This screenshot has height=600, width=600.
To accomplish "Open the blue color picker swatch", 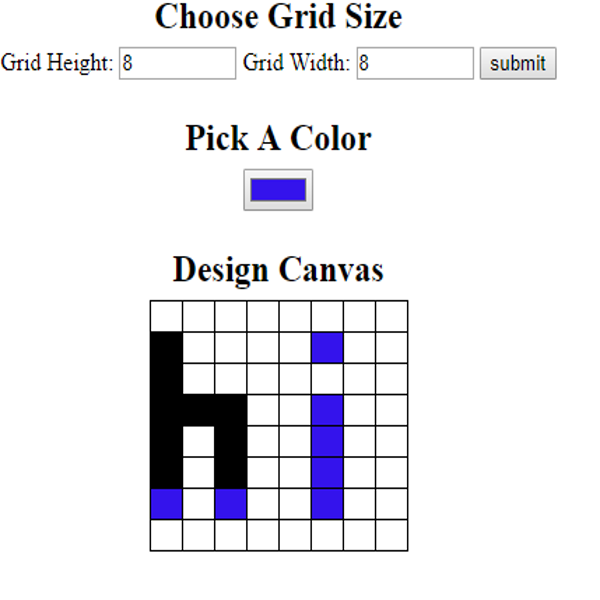I will click(278, 190).
